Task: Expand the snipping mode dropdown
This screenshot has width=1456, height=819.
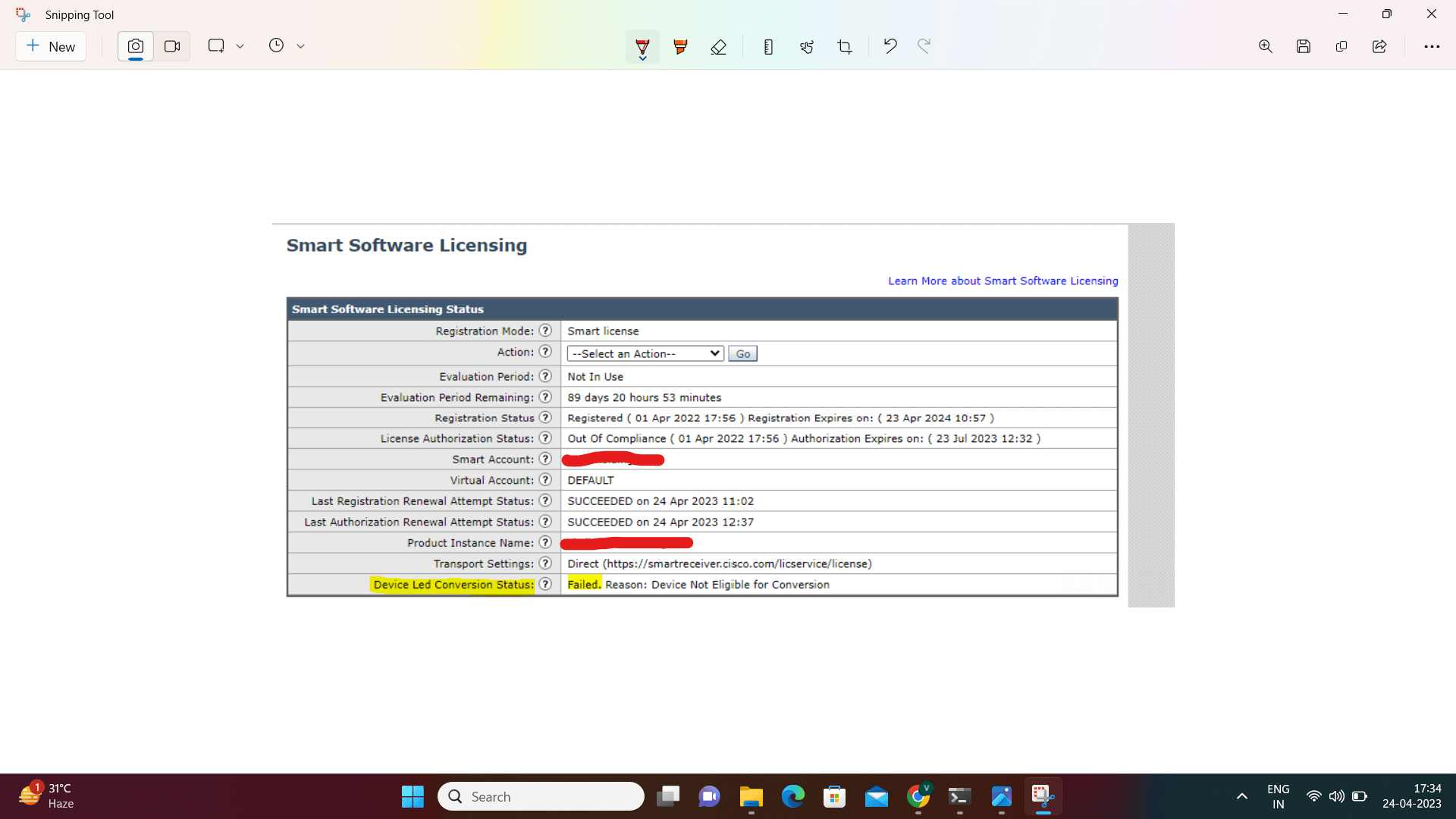Action: pyautogui.click(x=240, y=46)
